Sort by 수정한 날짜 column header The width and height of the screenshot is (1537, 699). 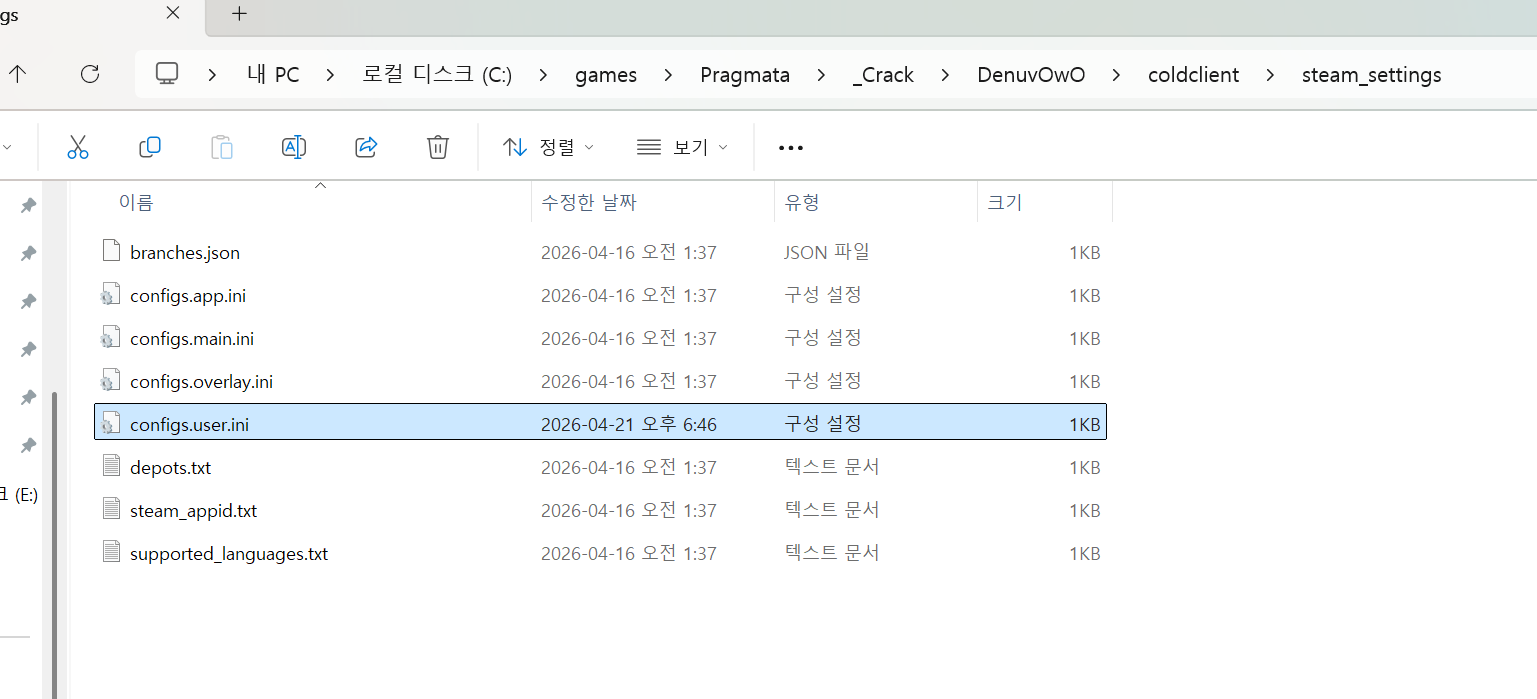[589, 203]
